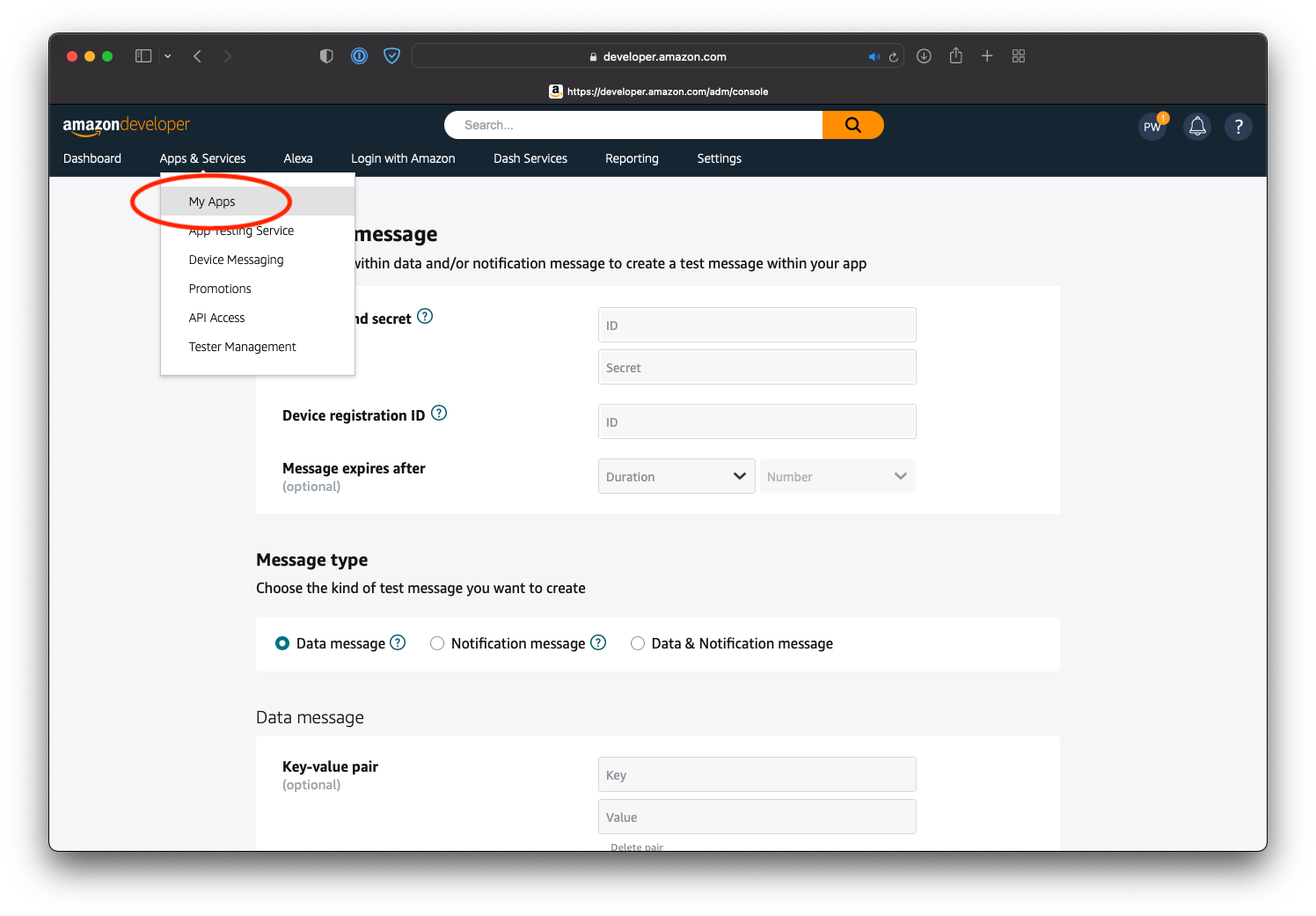Open Apps & Services menu

coord(202,158)
